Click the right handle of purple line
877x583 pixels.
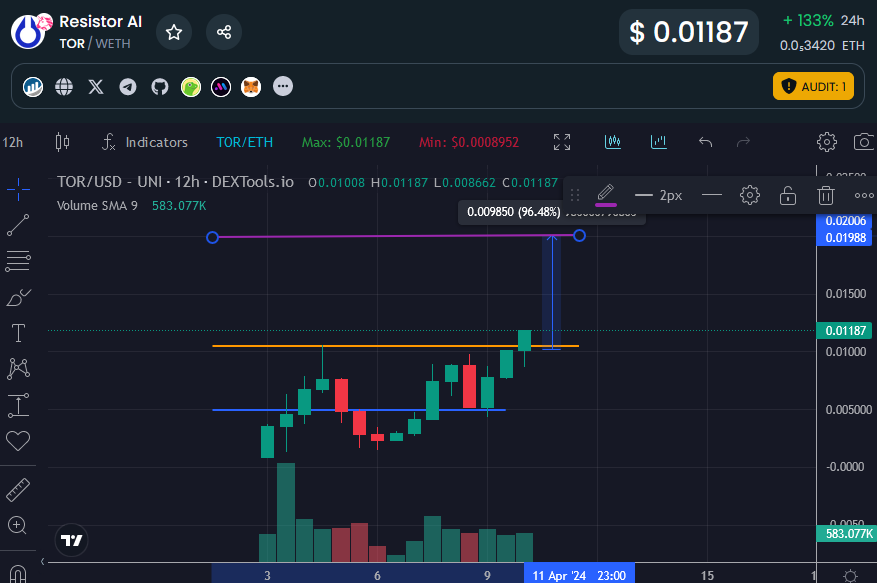point(579,236)
